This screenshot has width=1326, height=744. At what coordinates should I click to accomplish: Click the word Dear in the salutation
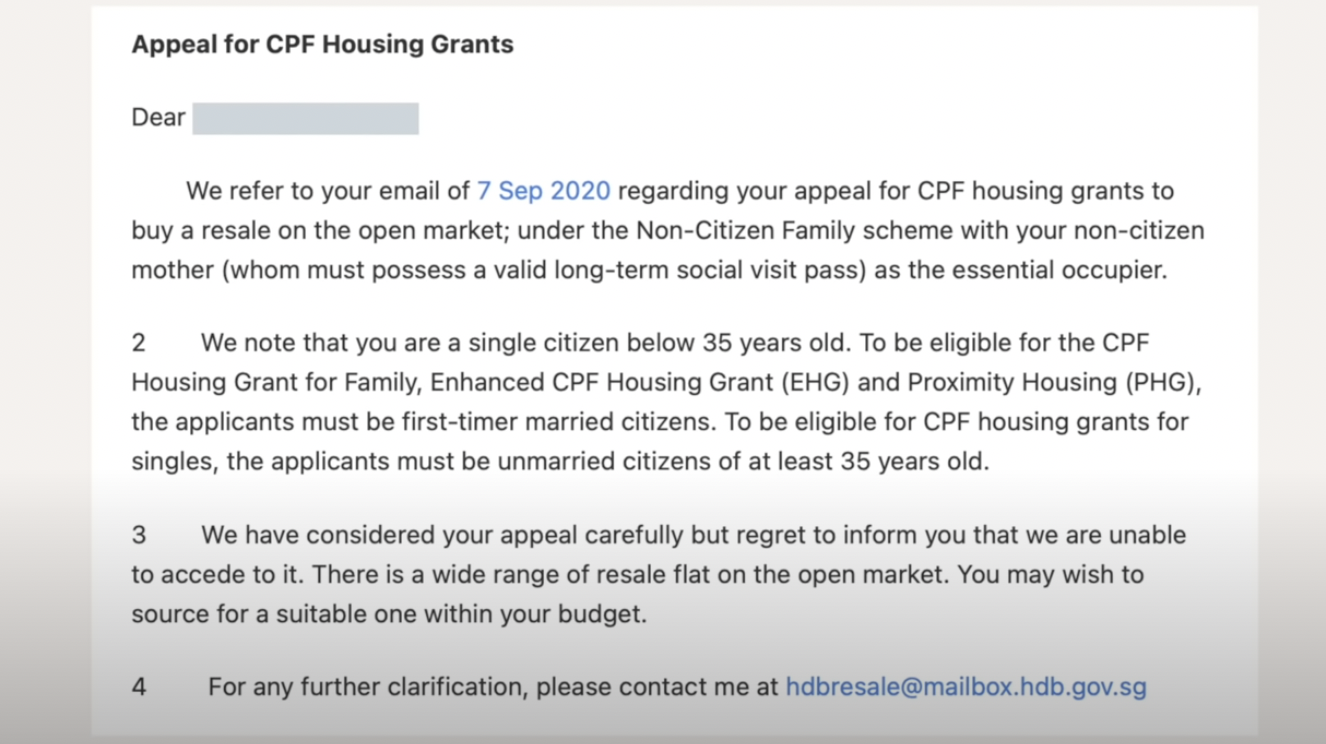click(158, 118)
